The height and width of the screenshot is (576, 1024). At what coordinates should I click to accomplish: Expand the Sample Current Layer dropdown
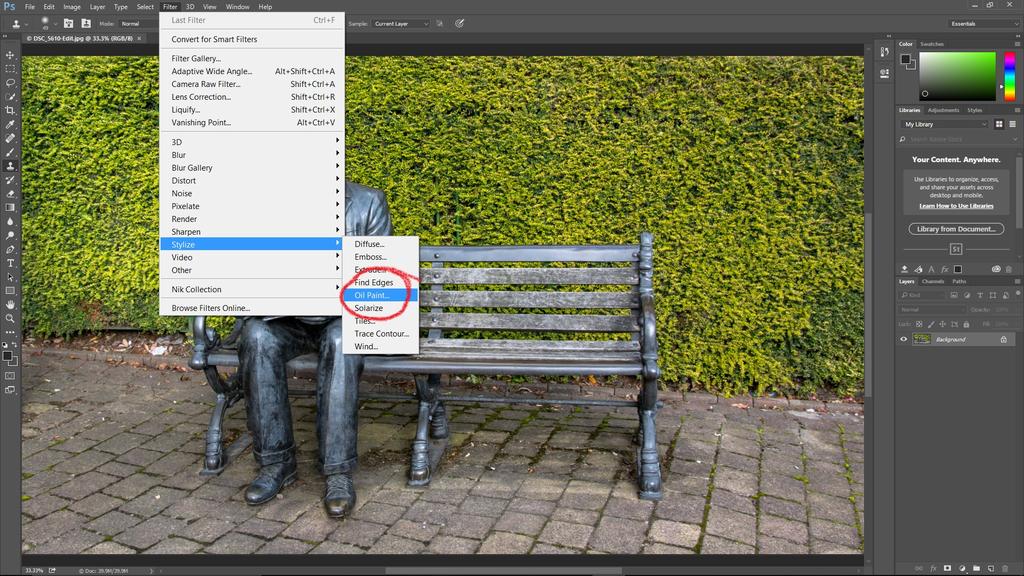(x=400, y=23)
